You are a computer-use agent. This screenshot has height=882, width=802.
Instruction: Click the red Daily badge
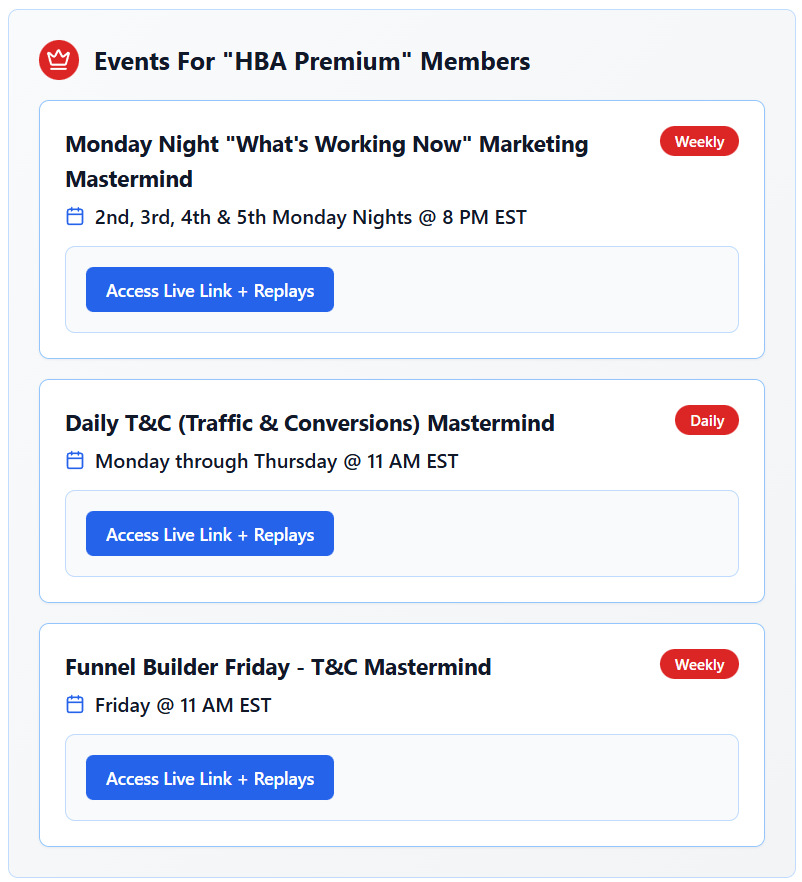pyautogui.click(x=706, y=420)
